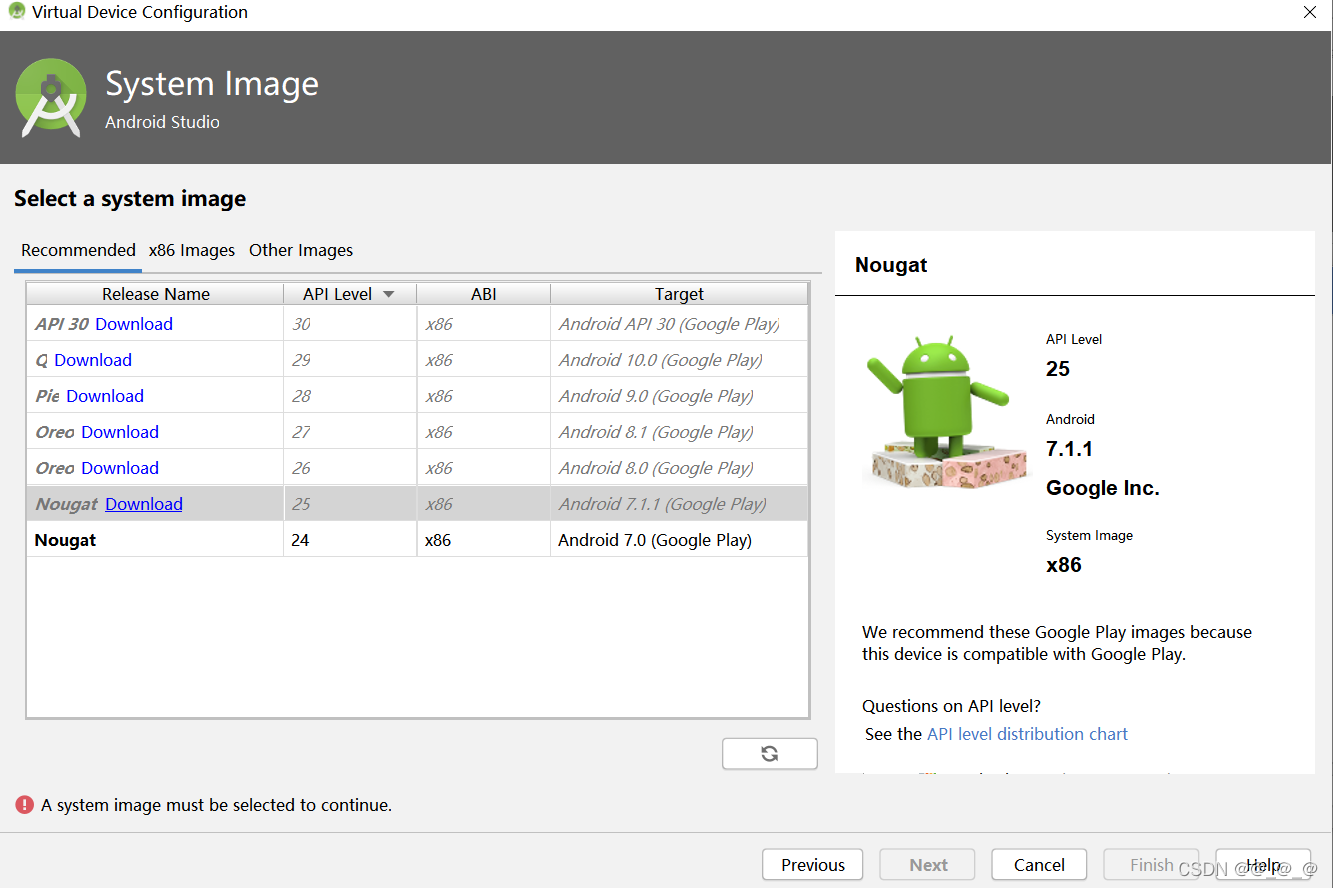This screenshot has height=888, width=1333.
Task: Select 'Android 7.0 (Google Play)' target cell
Action: [x=679, y=540]
